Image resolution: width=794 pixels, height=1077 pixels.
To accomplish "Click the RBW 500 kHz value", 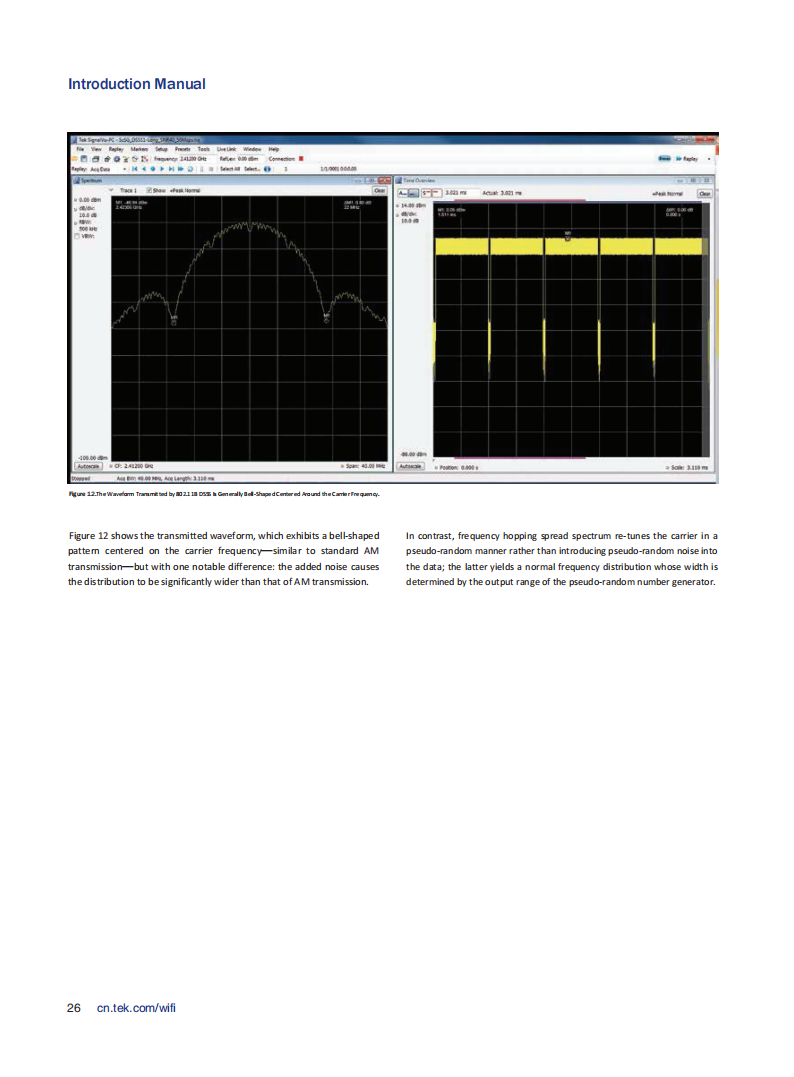I will tap(87, 229).
